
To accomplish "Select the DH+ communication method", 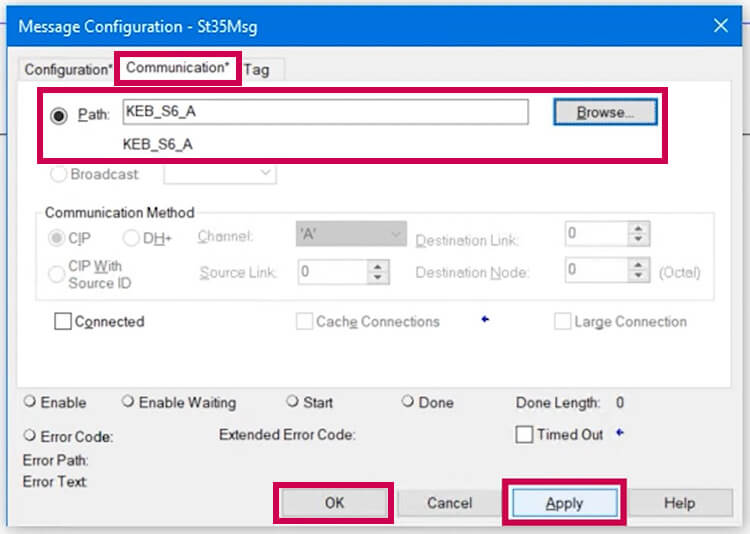I will [131, 238].
